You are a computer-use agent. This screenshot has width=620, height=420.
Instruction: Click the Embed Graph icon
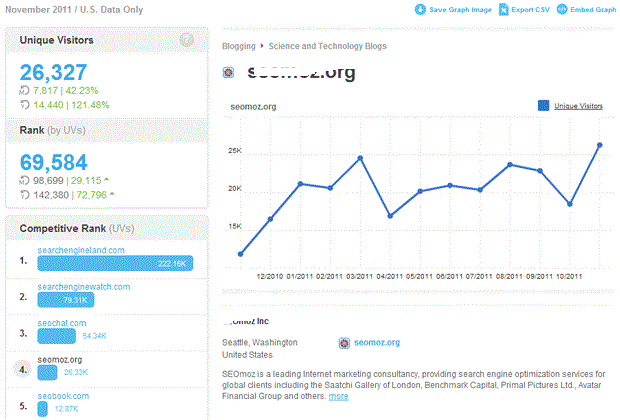click(x=562, y=9)
